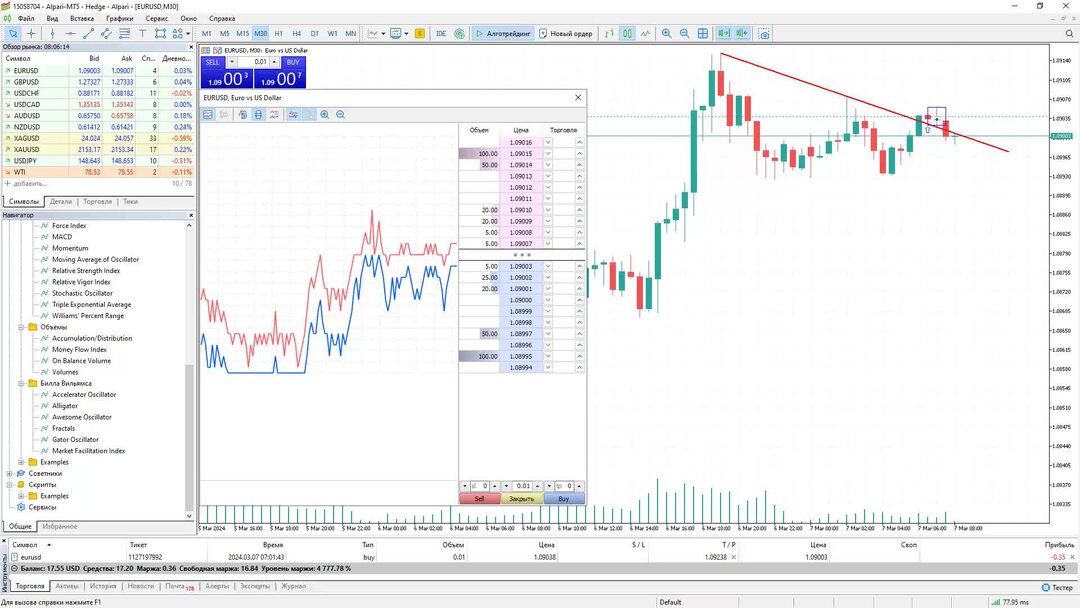Select the rectangle shapes tool
The image size is (1080, 608).
coord(160,33)
